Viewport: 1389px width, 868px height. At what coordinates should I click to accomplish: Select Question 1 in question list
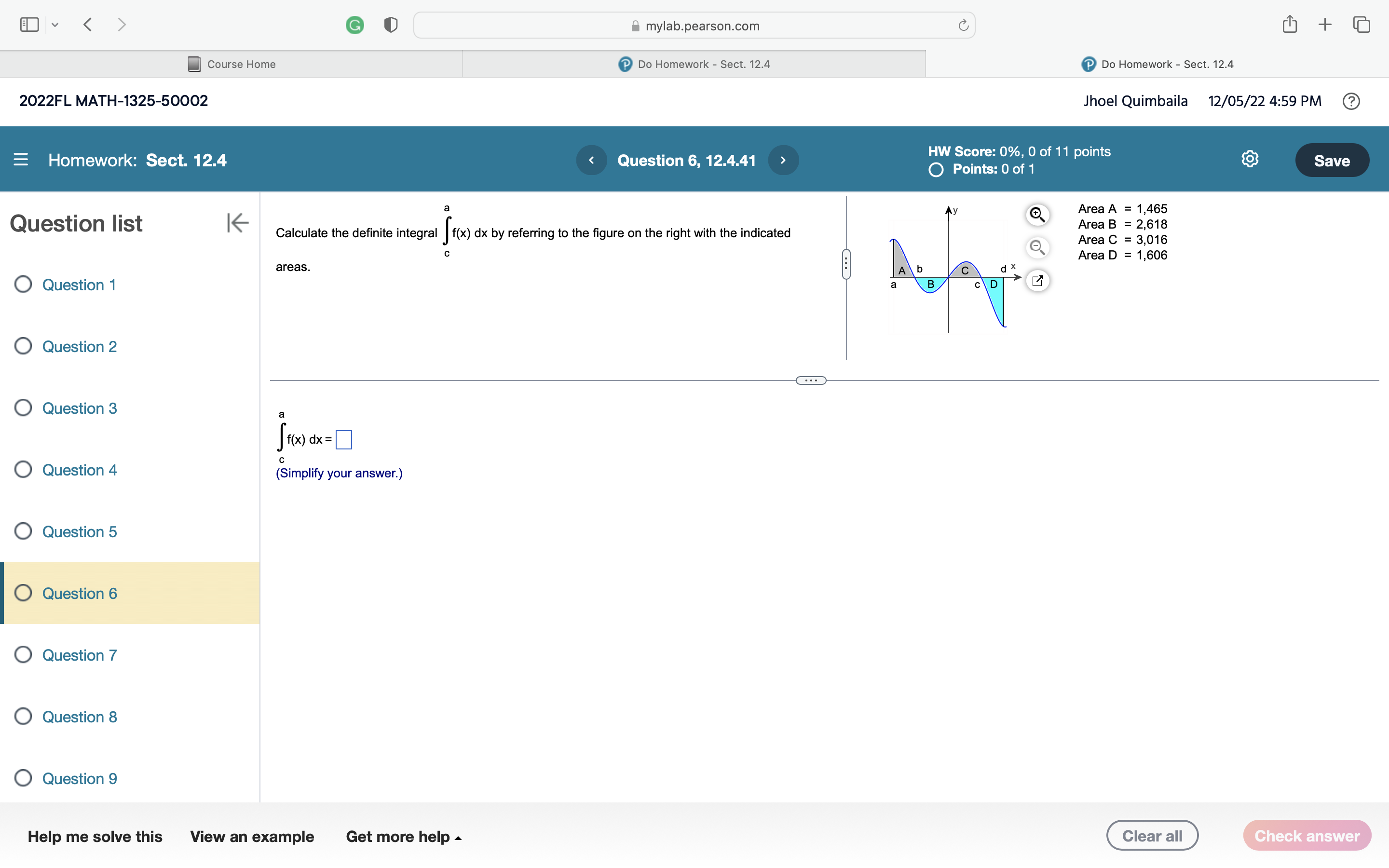click(x=79, y=285)
